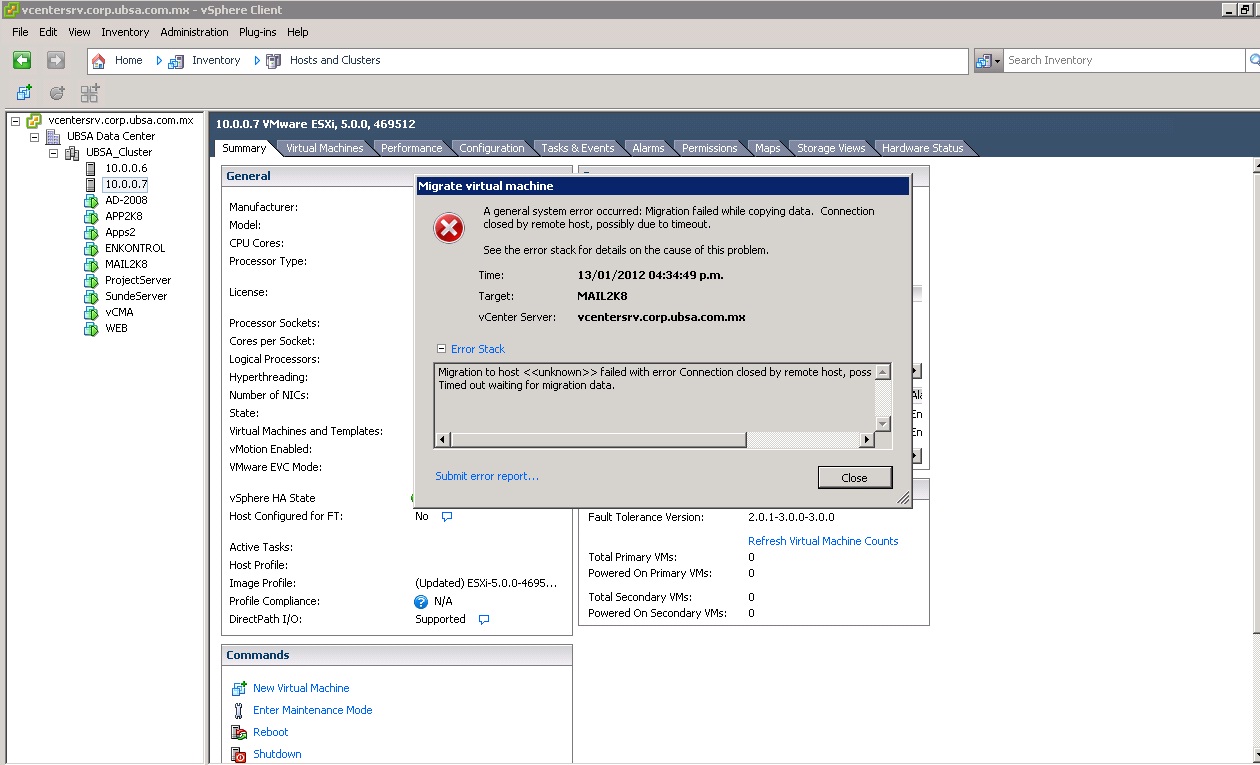Expand the UBSA_Cluster tree node

(54, 152)
